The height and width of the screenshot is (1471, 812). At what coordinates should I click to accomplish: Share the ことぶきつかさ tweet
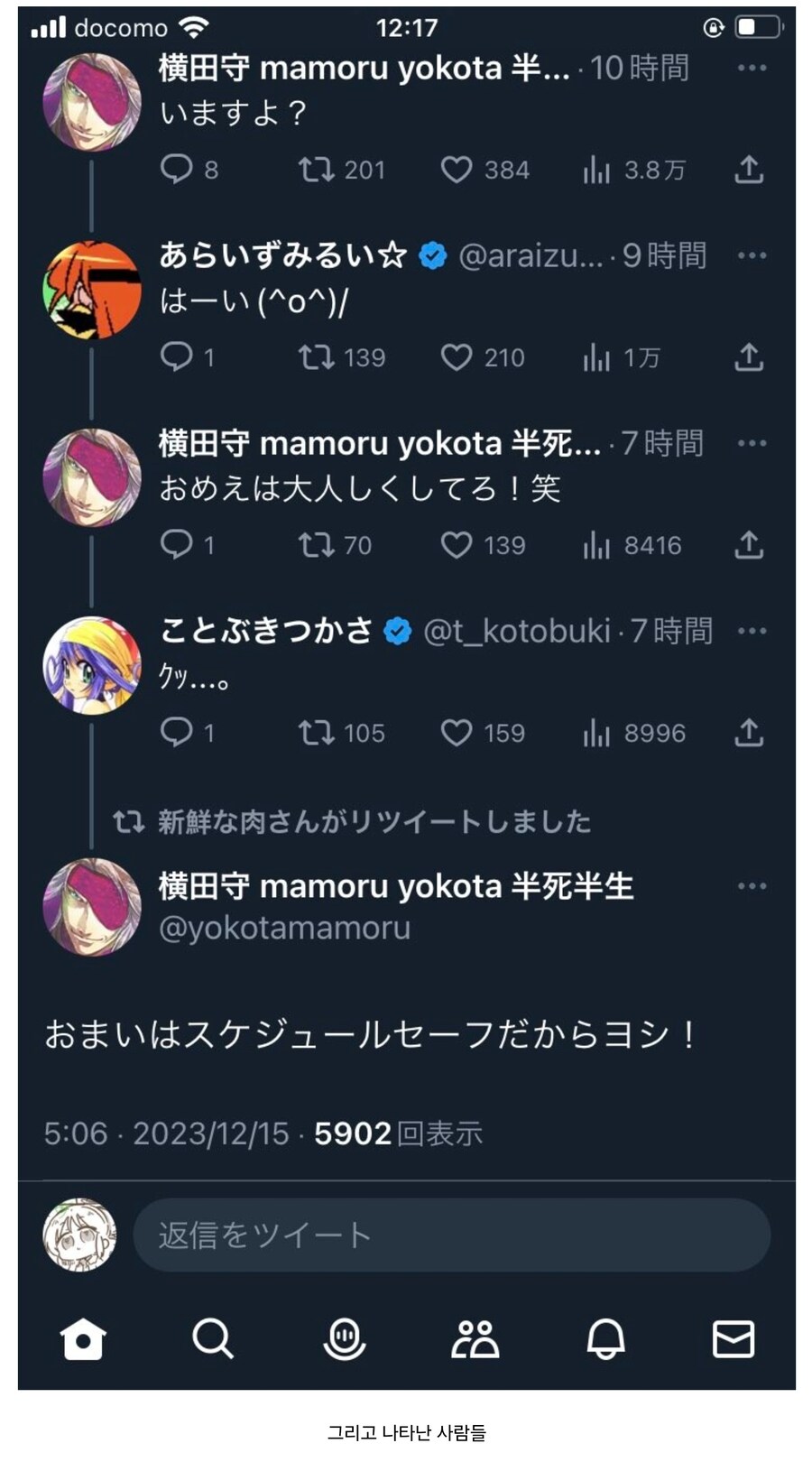coord(748,733)
